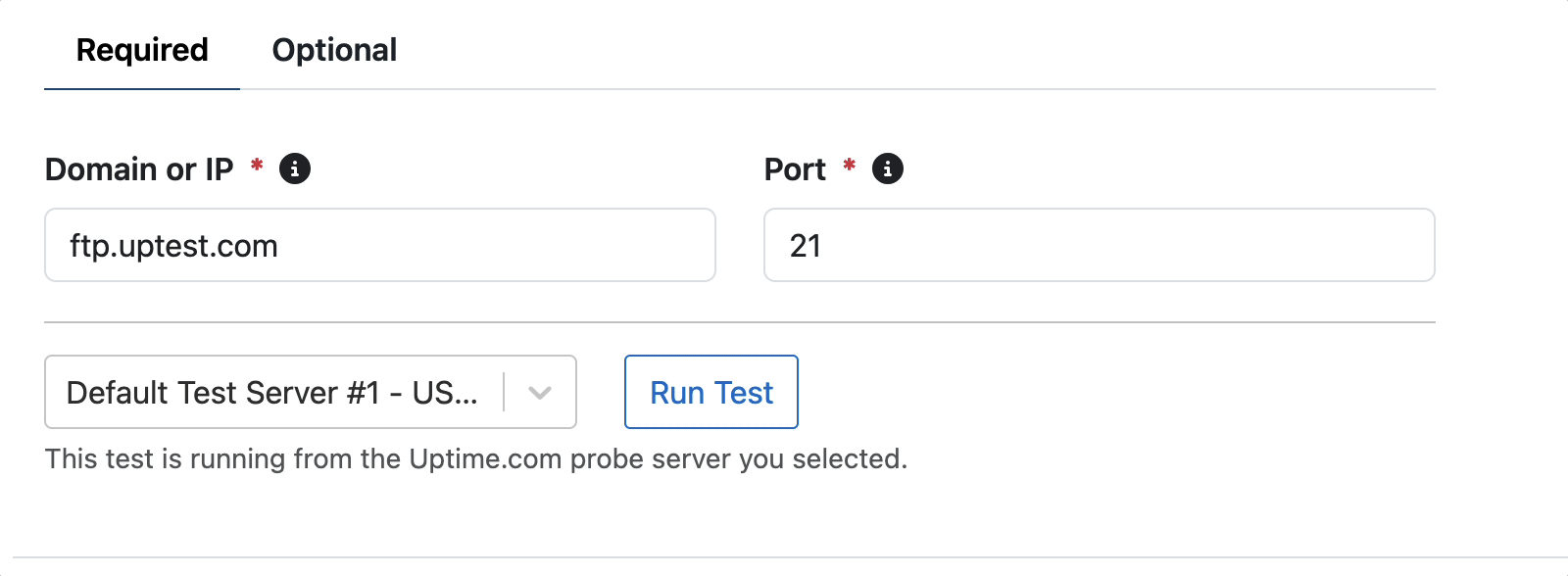
Task: Focus the ftp.uptest.com domain field
Action: [x=380, y=245]
